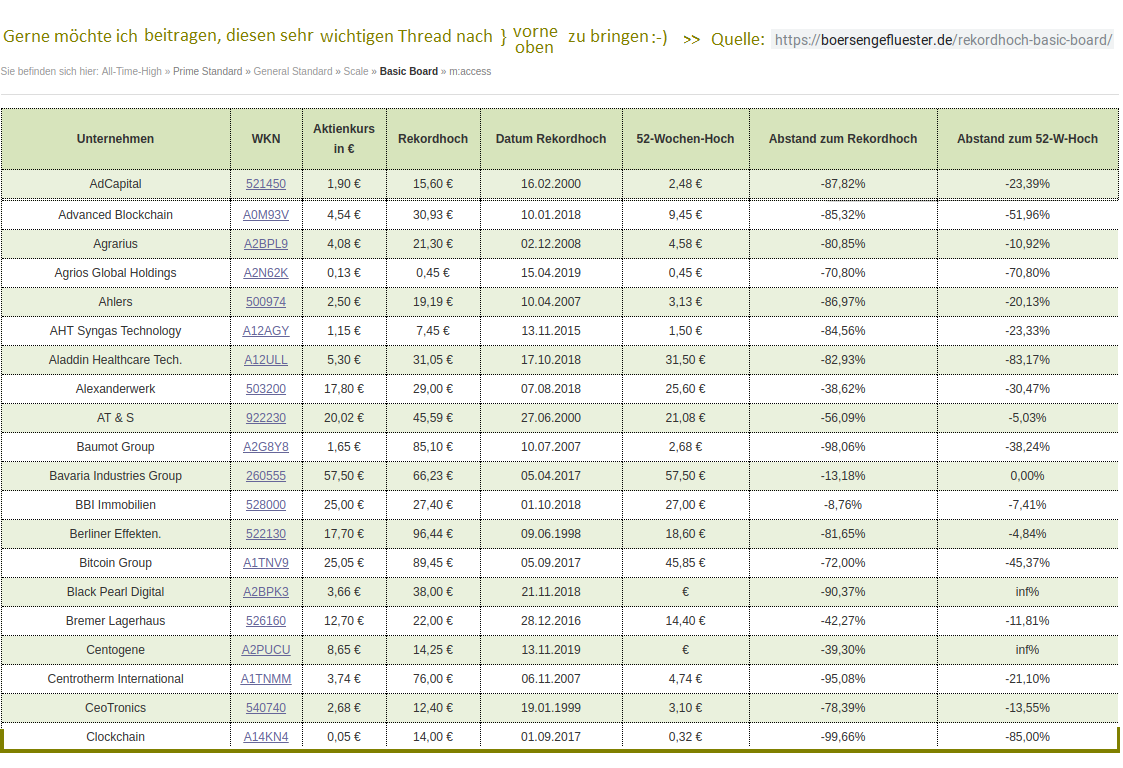Image resolution: width=1123 pixels, height=768 pixels.
Task: Select the 13.11.2019 Centogene date
Action: [x=551, y=651]
